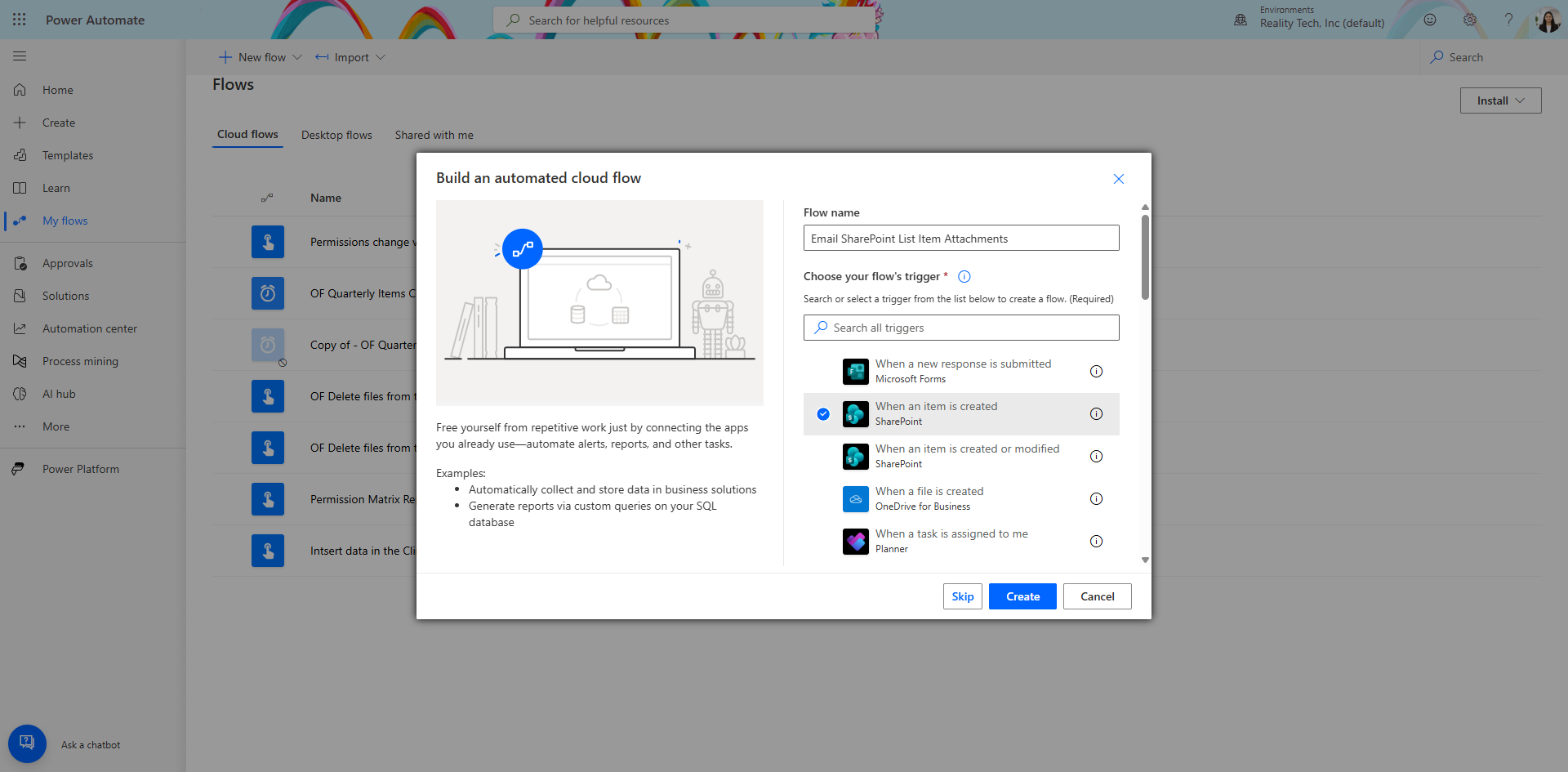
Task: Click the Permission Matrix flow icon
Action: [268, 499]
